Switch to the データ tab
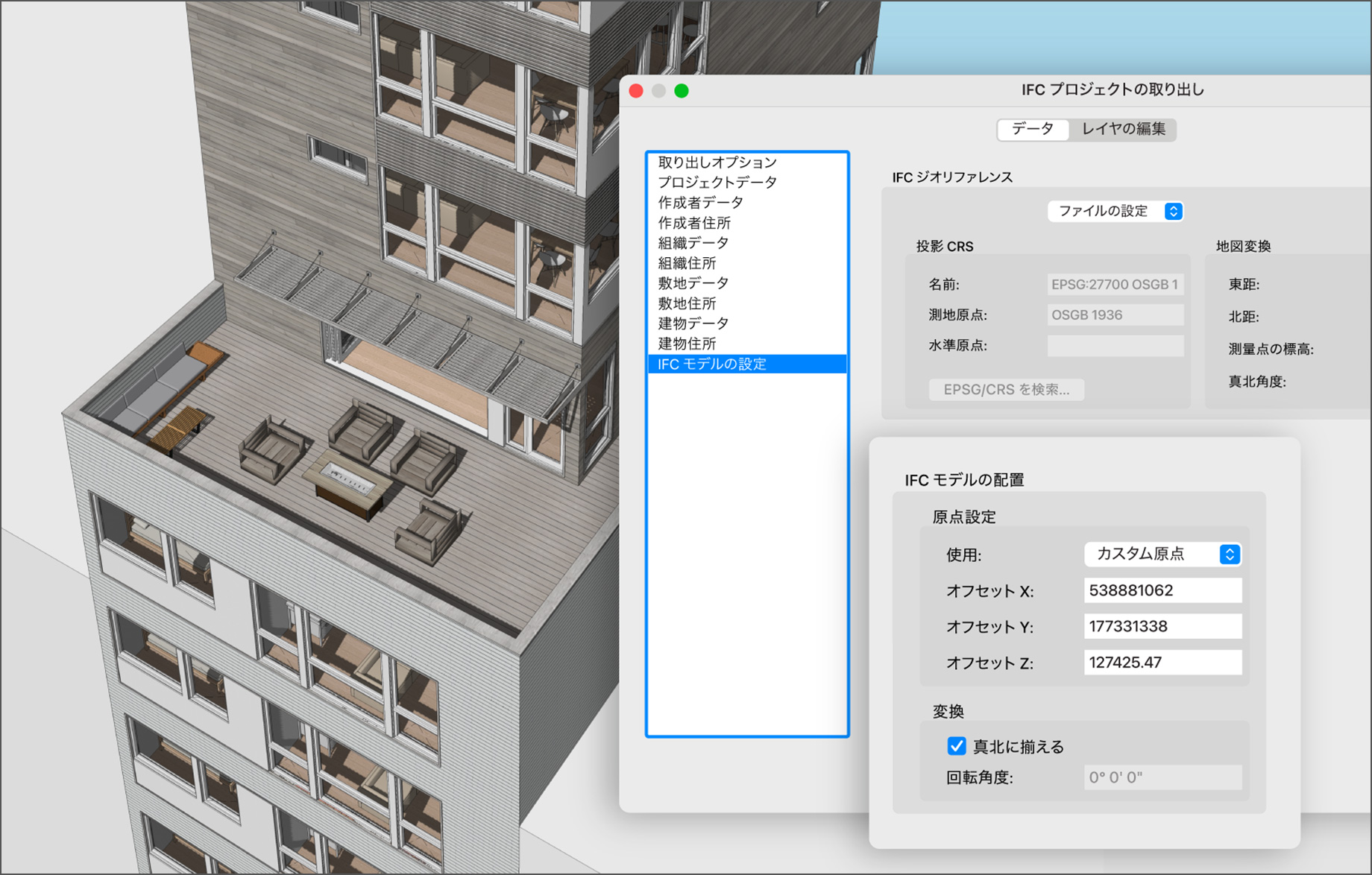Screen dimensions: 1372x875 (1033, 129)
